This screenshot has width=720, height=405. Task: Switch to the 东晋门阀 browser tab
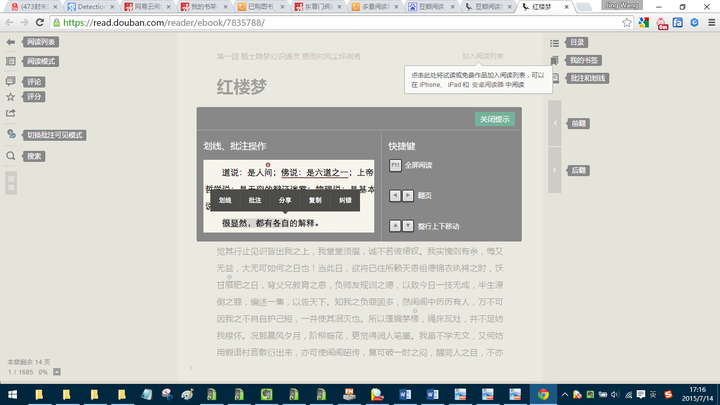coord(318,7)
